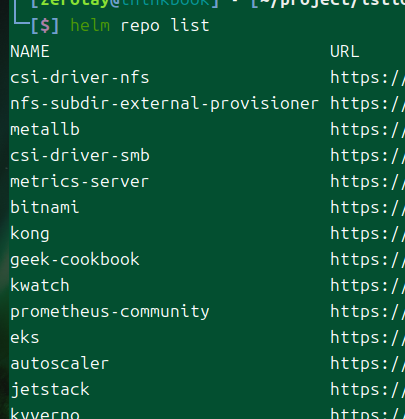
Task: Click the helm command word
Action: [x=90, y=26]
